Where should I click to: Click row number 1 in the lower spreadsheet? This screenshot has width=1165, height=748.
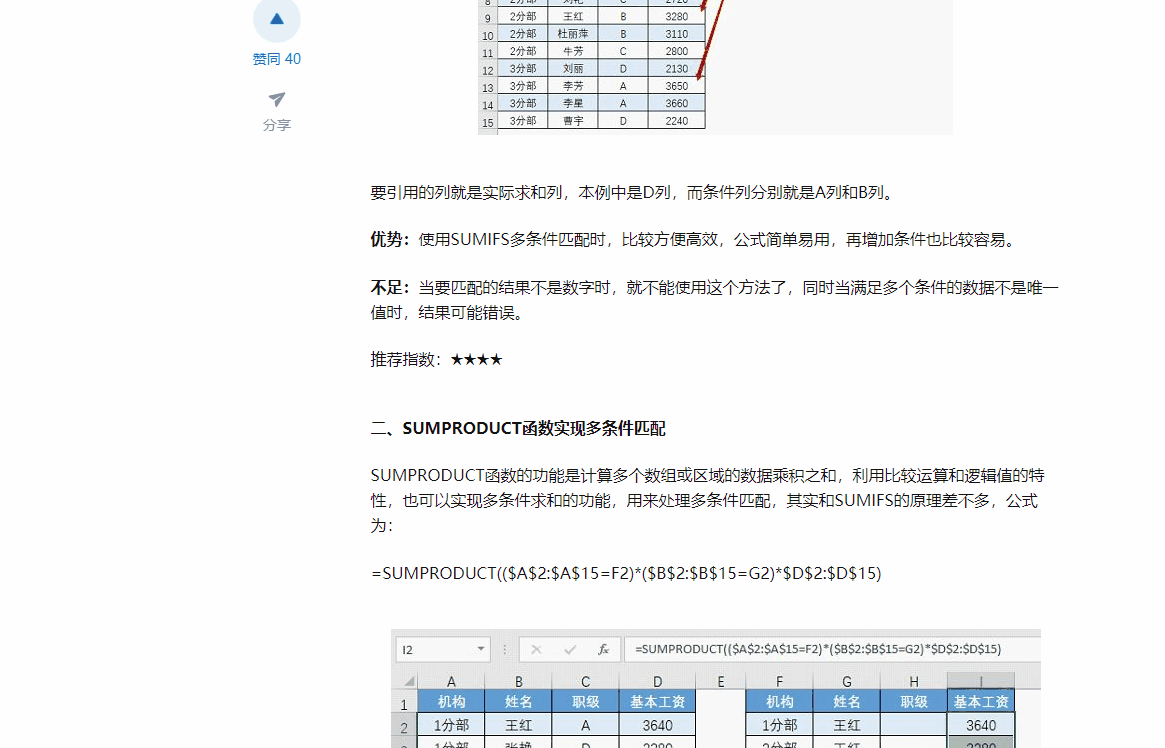pos(405,701)
